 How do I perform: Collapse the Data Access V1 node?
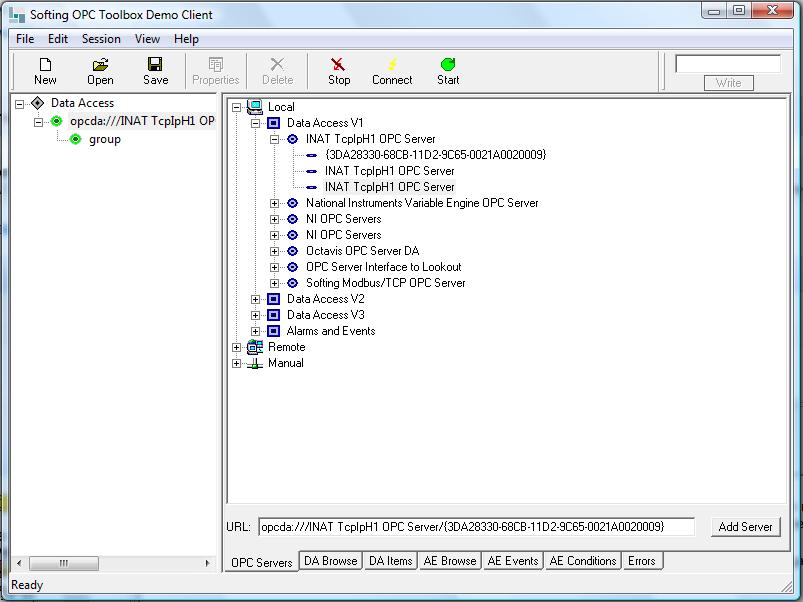255,123
